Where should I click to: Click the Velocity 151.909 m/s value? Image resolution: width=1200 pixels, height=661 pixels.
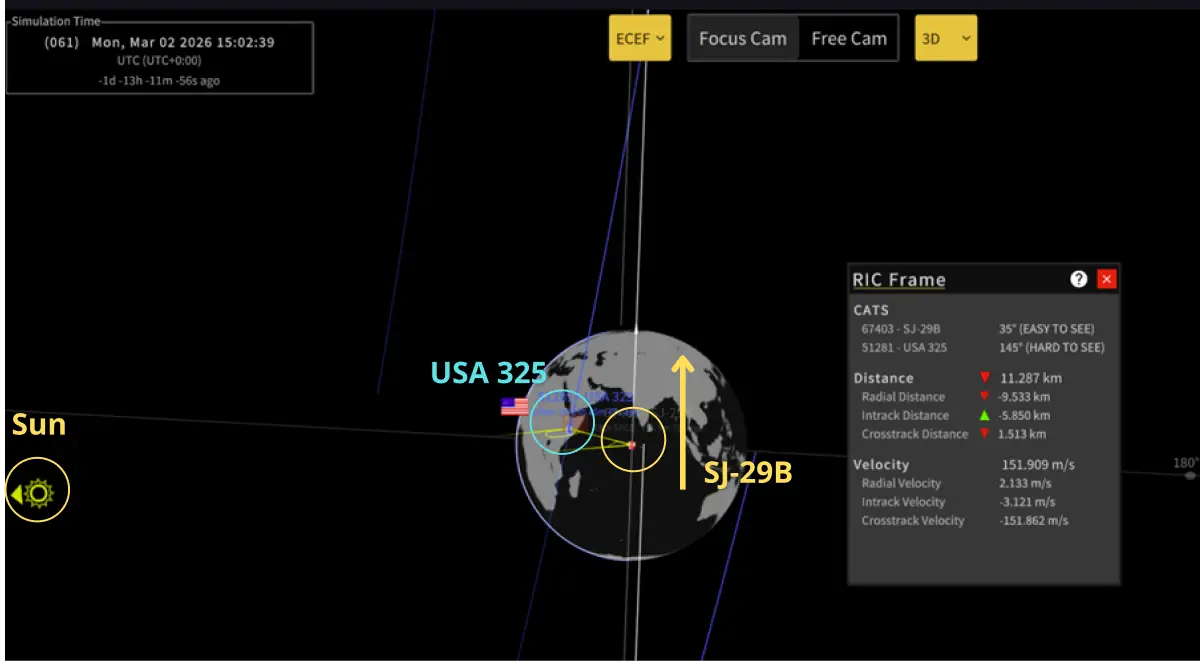tap(1040, 465)
